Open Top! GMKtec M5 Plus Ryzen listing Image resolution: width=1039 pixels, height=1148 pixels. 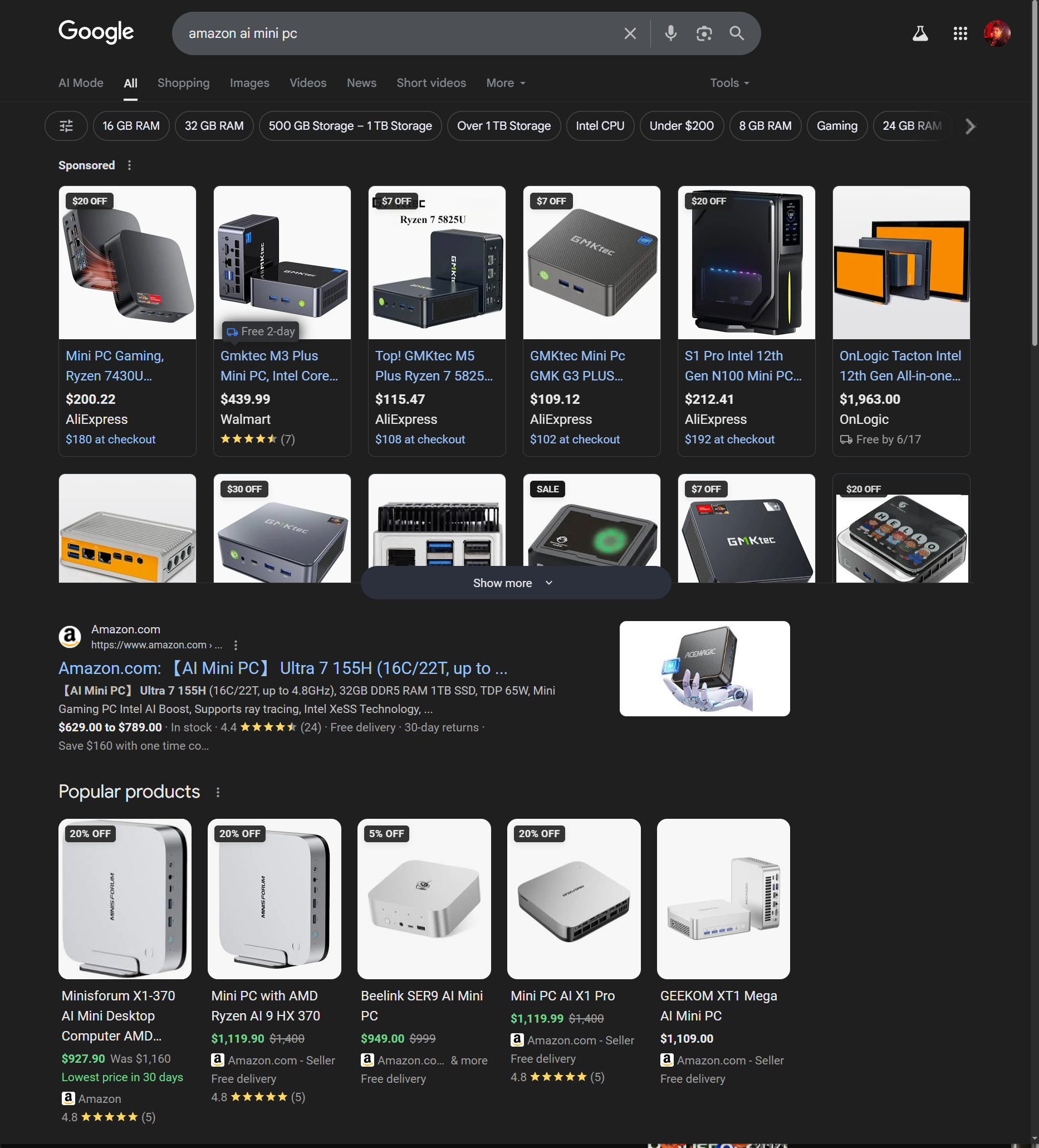(434, 365)
